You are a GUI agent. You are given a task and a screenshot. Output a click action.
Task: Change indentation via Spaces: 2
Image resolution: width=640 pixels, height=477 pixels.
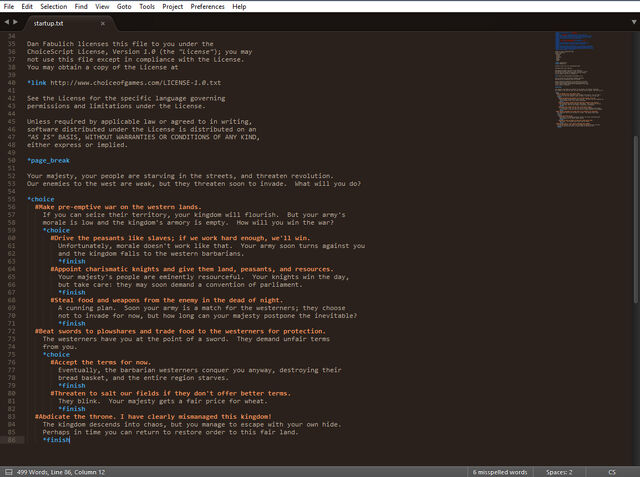(x=559, y=472)
